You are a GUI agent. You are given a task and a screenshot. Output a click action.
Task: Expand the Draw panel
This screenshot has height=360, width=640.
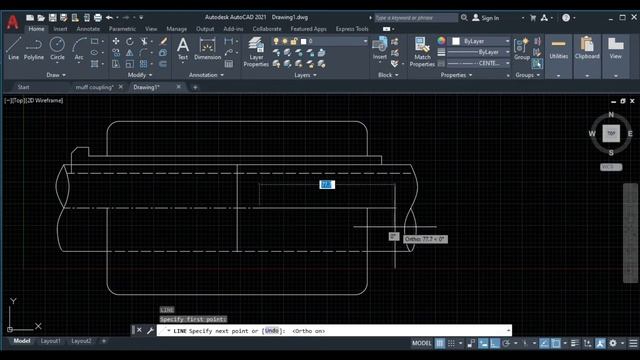(x=56, y=75)
